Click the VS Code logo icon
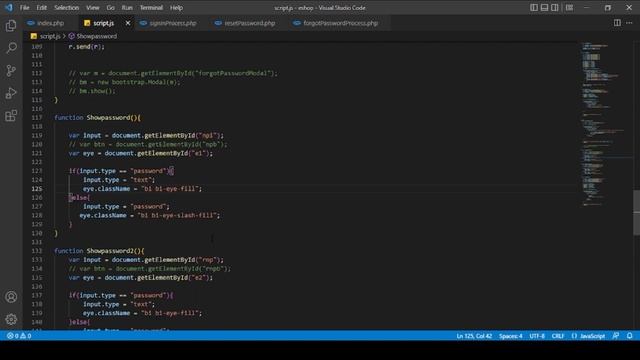 [9, 7]
